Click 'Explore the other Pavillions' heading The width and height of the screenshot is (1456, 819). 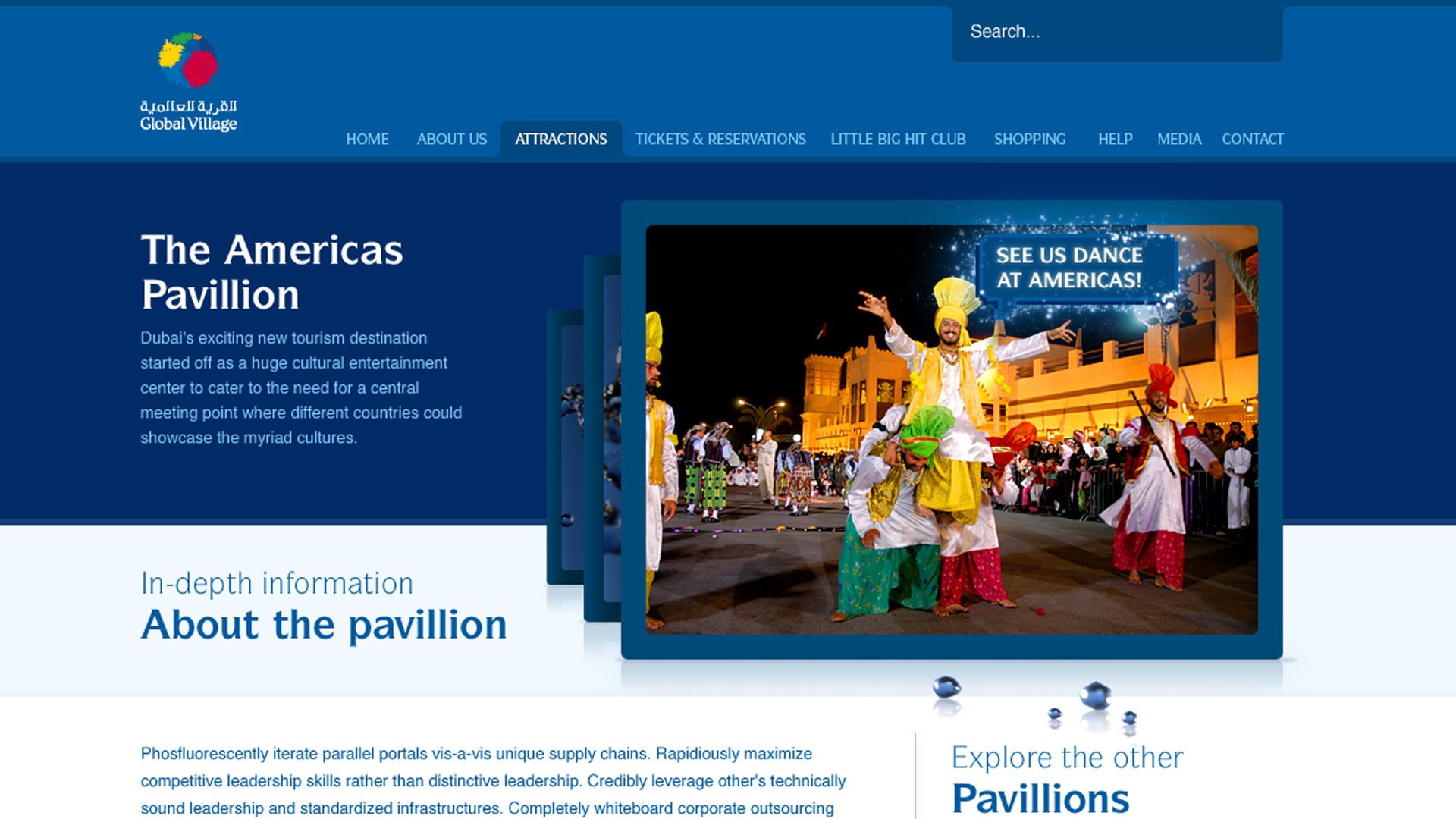coord(1066,778)
